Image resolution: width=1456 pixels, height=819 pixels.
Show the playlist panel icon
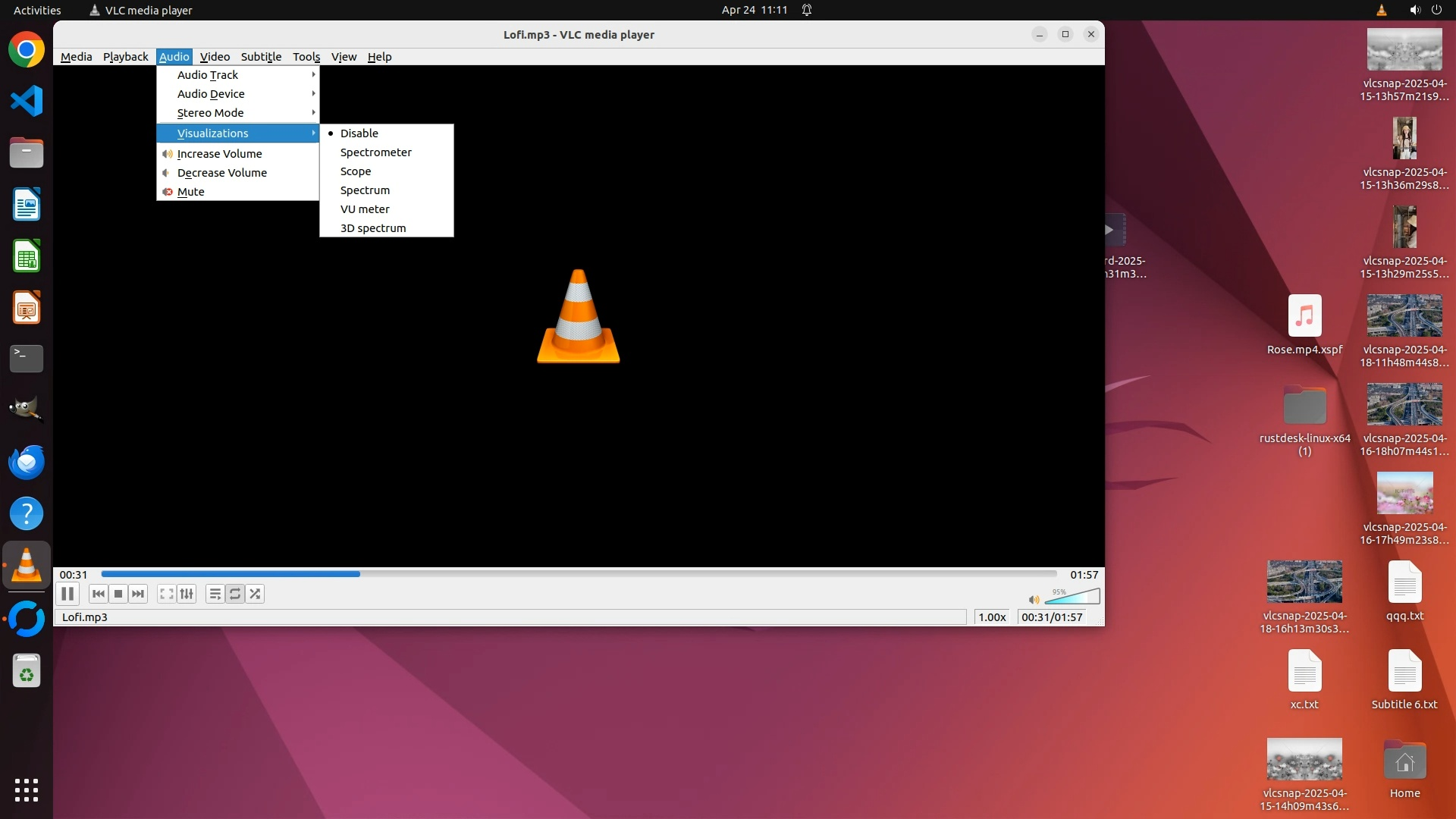coord(215,594)
